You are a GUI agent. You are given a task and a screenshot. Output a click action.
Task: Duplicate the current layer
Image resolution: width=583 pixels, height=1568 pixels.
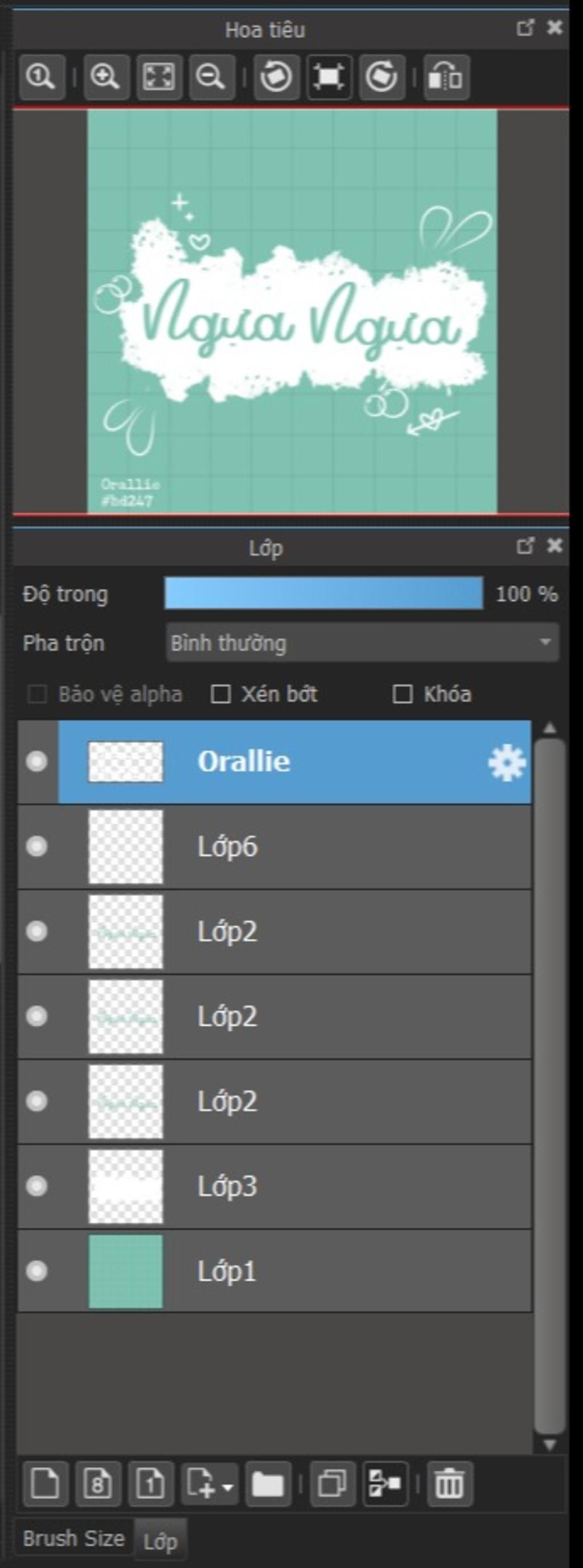tap(332, 1483)
